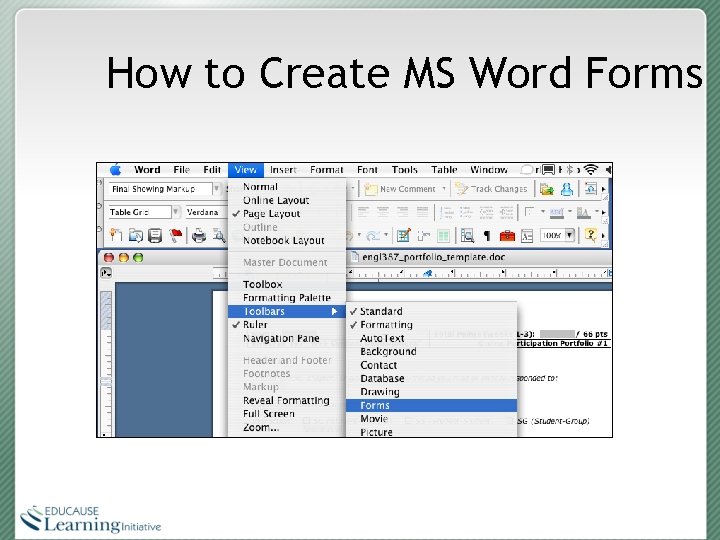Open the Table Grid style dropdown arrow

point(175,212)
